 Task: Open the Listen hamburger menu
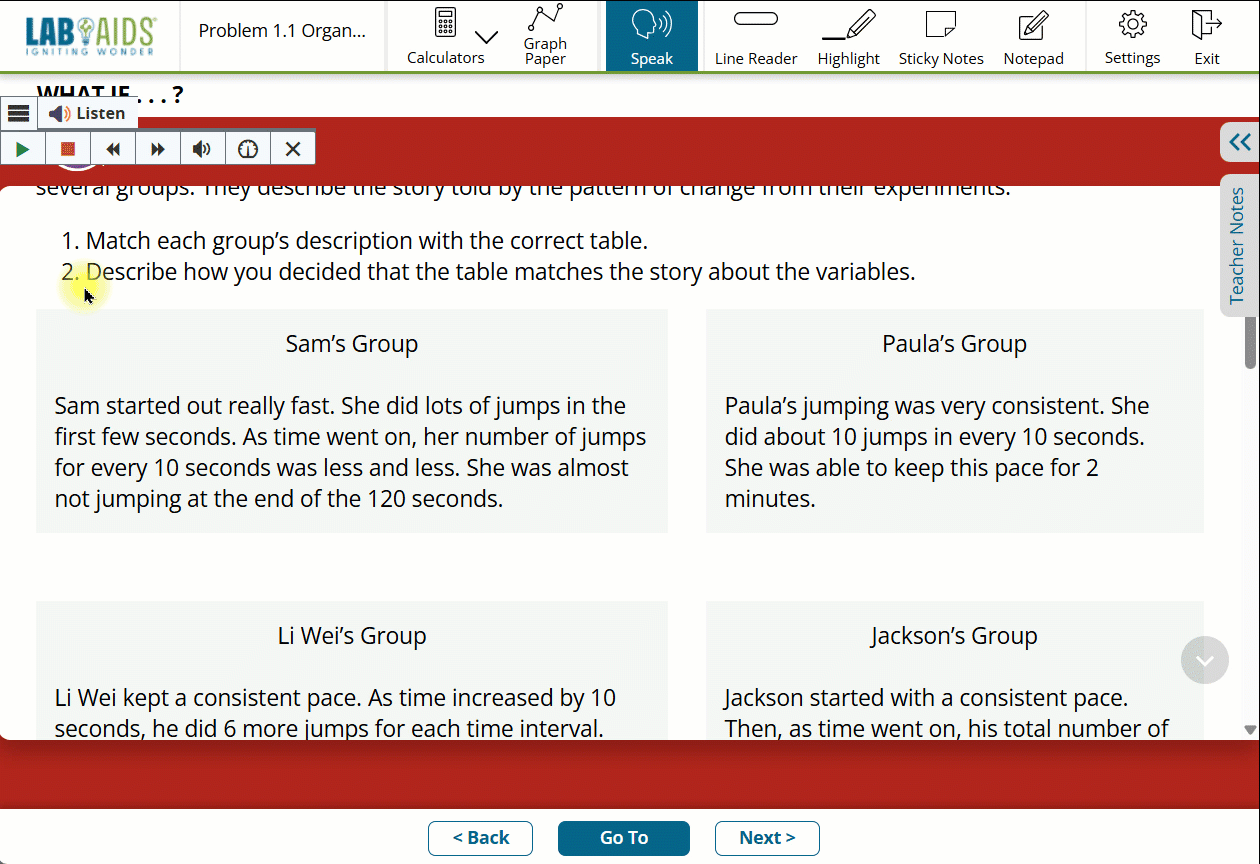point(18,113)
